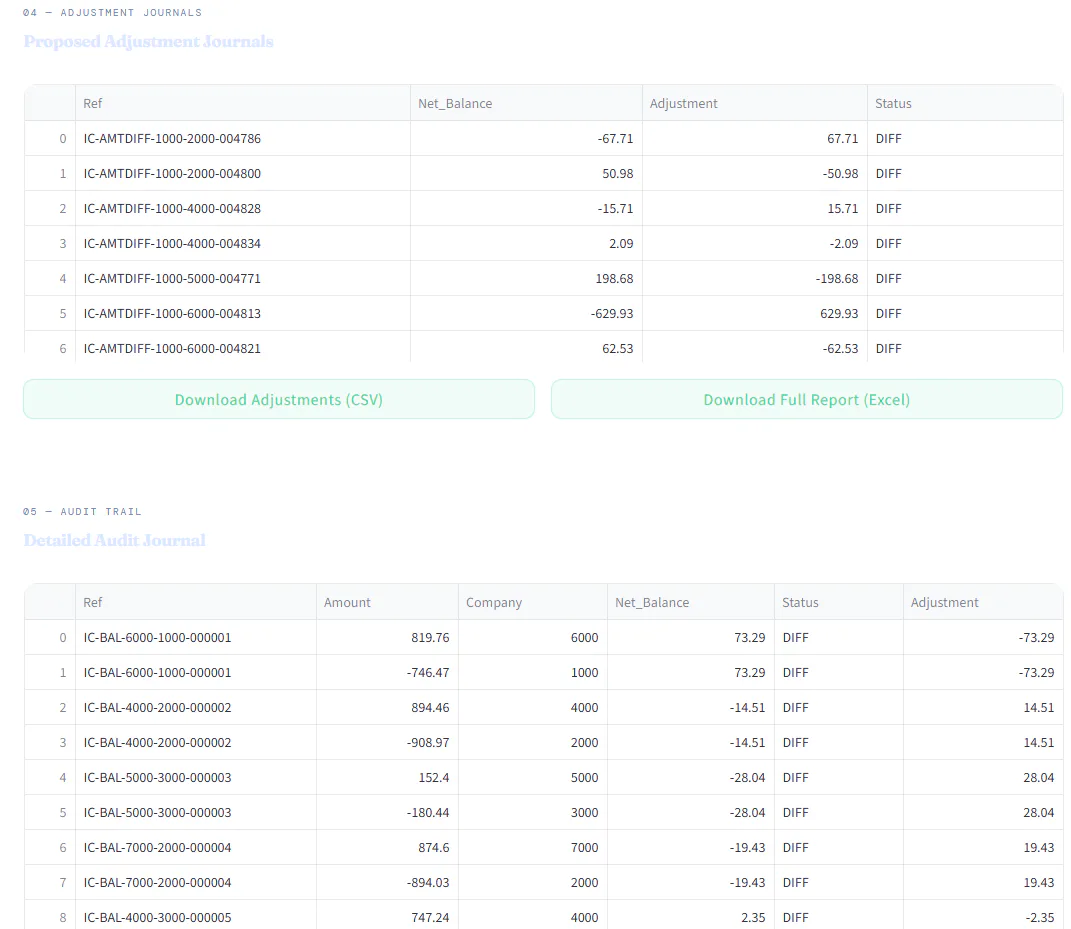
Task: Click Adjustment header in Proposed Adjustment Journals table
Action: (x=755, y=103)
